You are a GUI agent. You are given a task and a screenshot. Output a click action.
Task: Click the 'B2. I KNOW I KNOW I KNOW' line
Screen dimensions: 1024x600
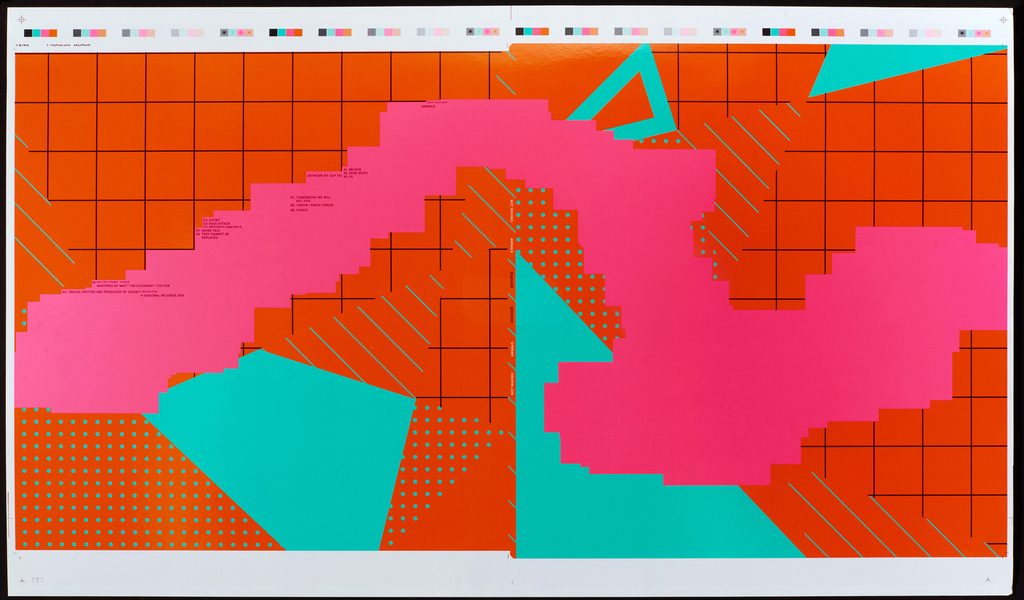pos(312,205)
